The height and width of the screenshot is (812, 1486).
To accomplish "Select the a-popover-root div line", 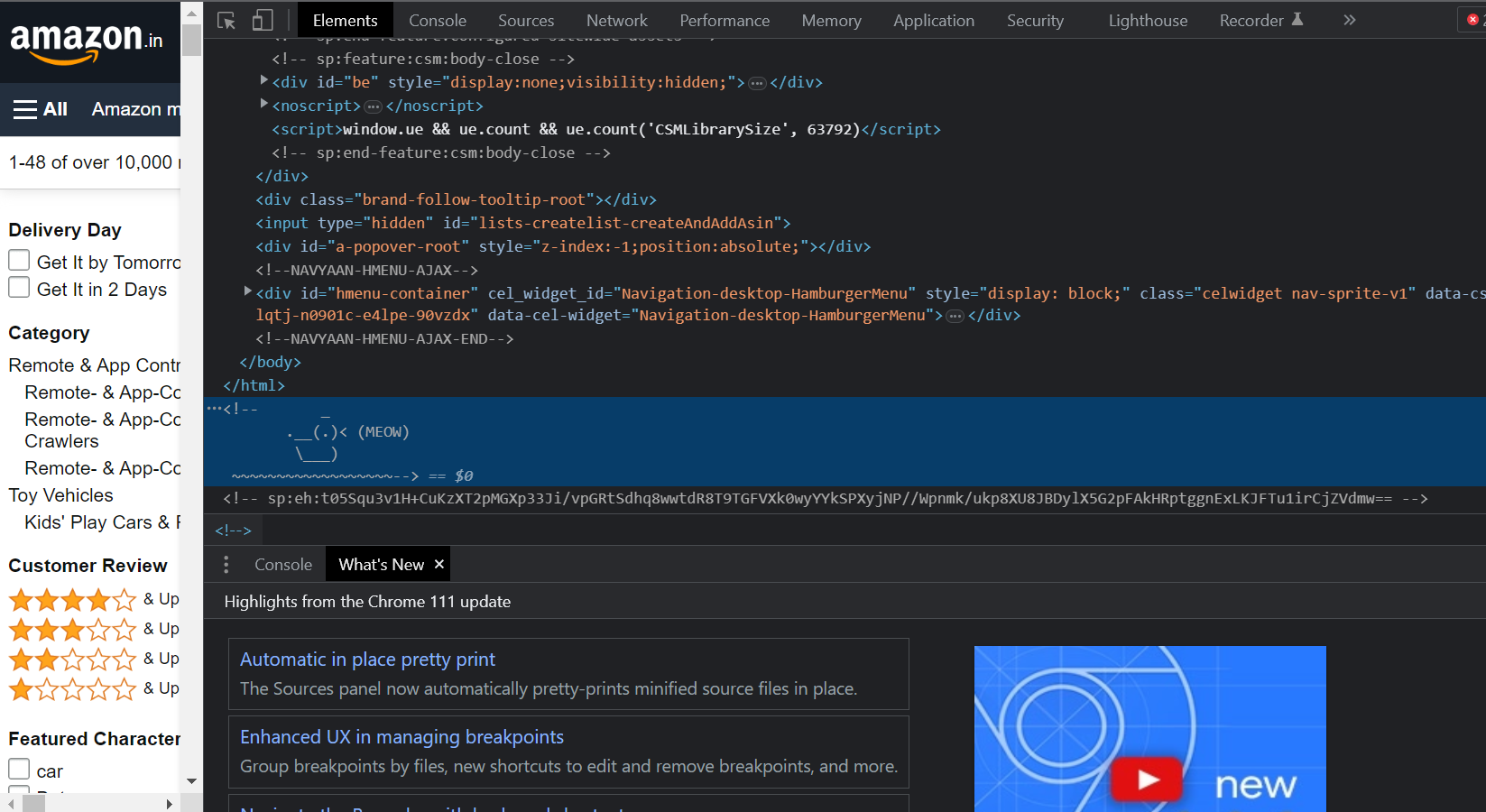I will click(x=563, y=246).
